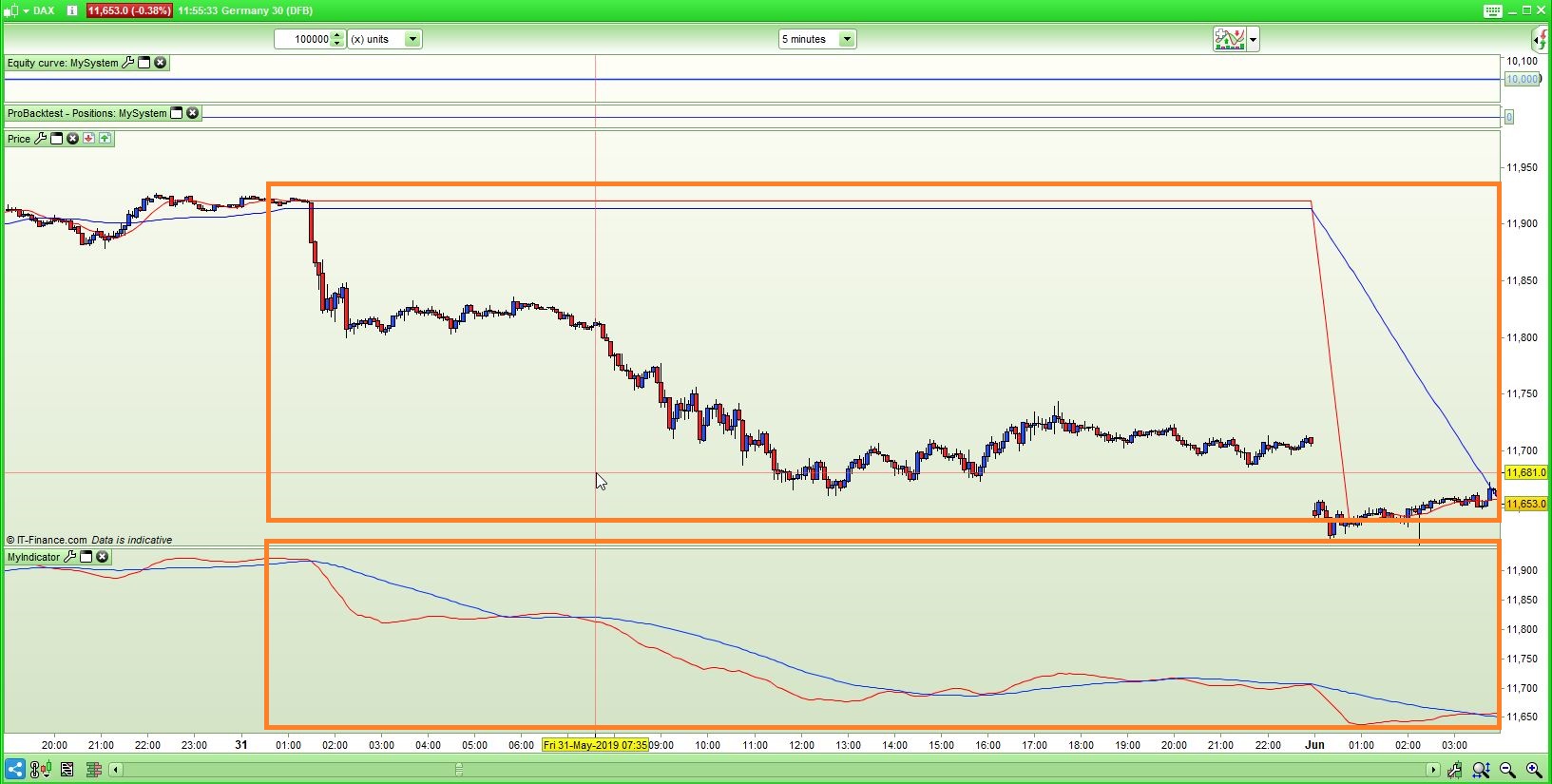Screen dimensions: 1552x784
Task: Click the DAX instrument name
Action: (x=44, y=10)
